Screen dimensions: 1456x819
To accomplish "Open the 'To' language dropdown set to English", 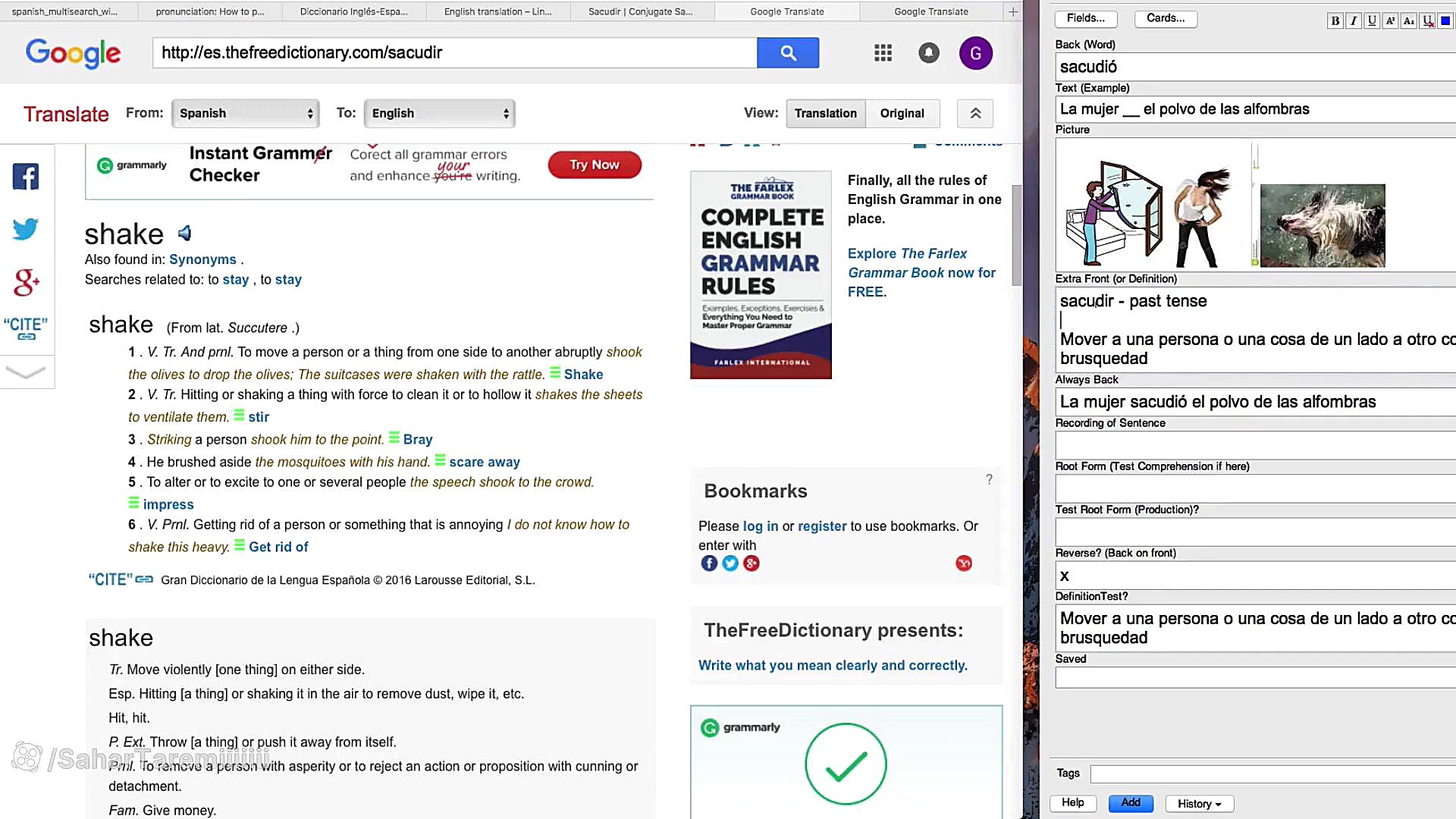I will click(x=439, y=113).
